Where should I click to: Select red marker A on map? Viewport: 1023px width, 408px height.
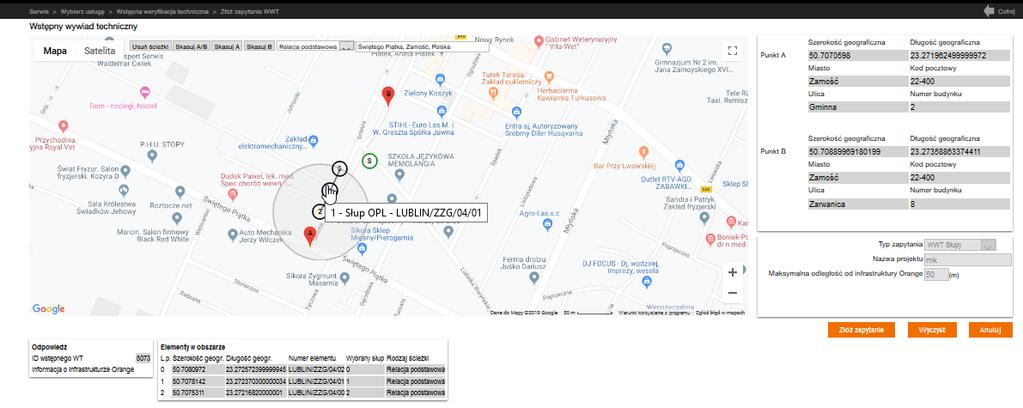tap(311, 235)
